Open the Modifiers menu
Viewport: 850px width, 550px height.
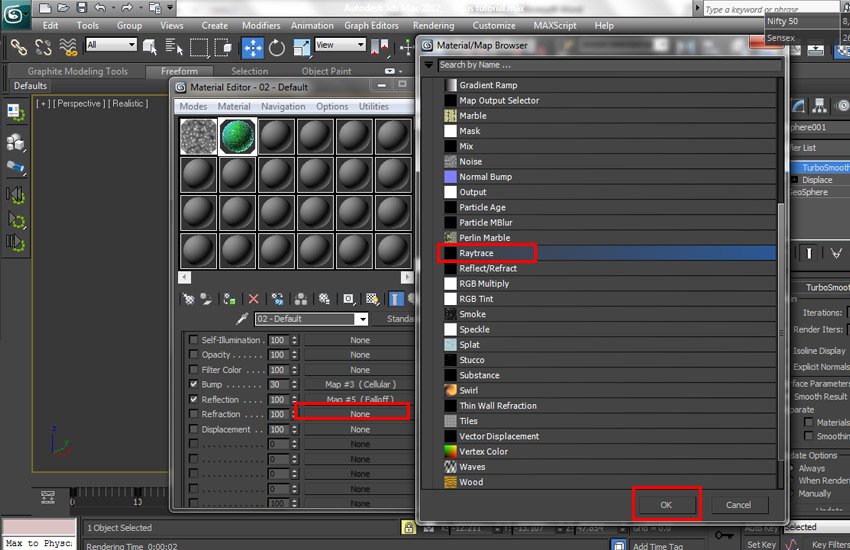(261, 25)
